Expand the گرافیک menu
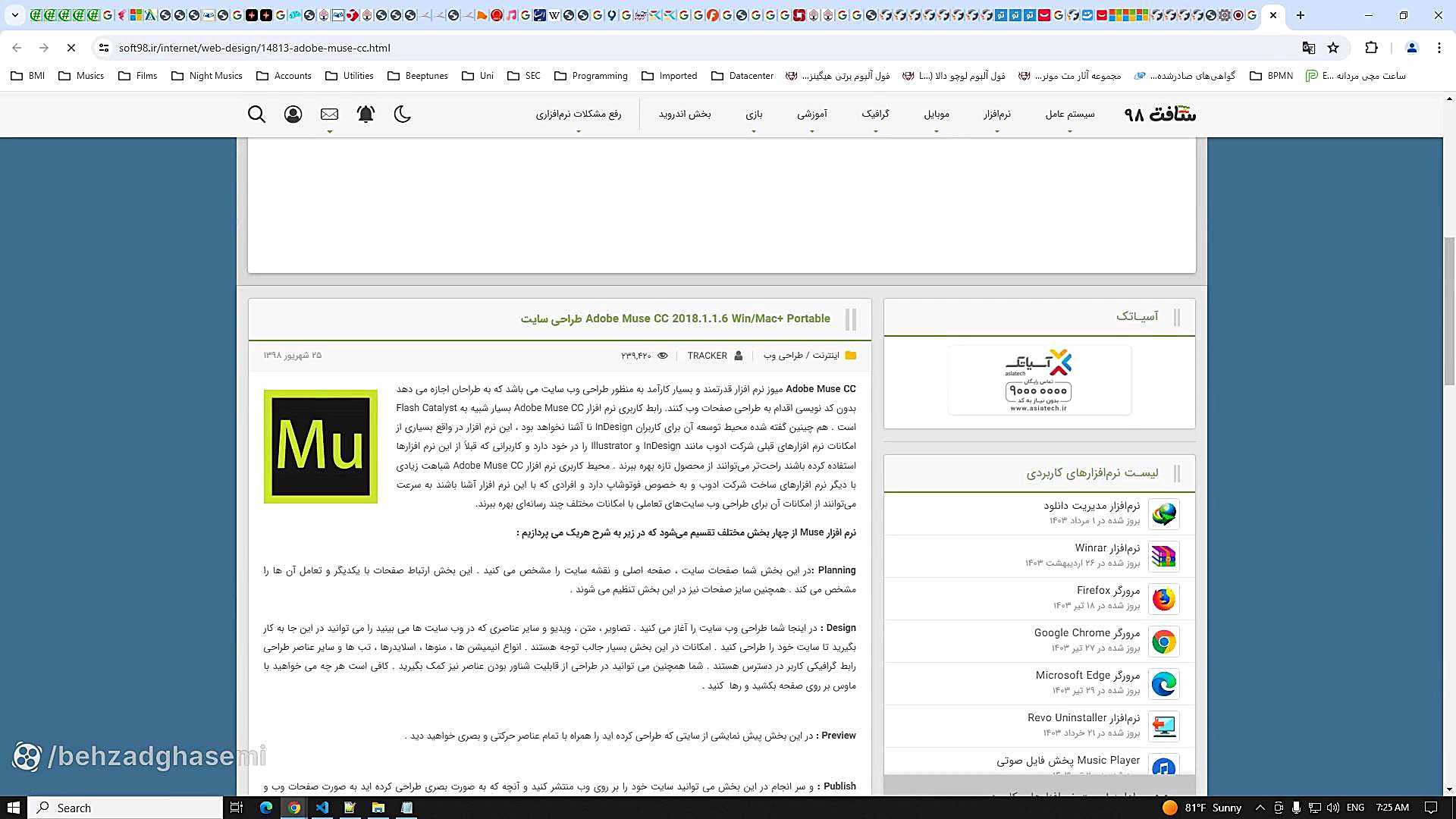 tap(876, 115)
